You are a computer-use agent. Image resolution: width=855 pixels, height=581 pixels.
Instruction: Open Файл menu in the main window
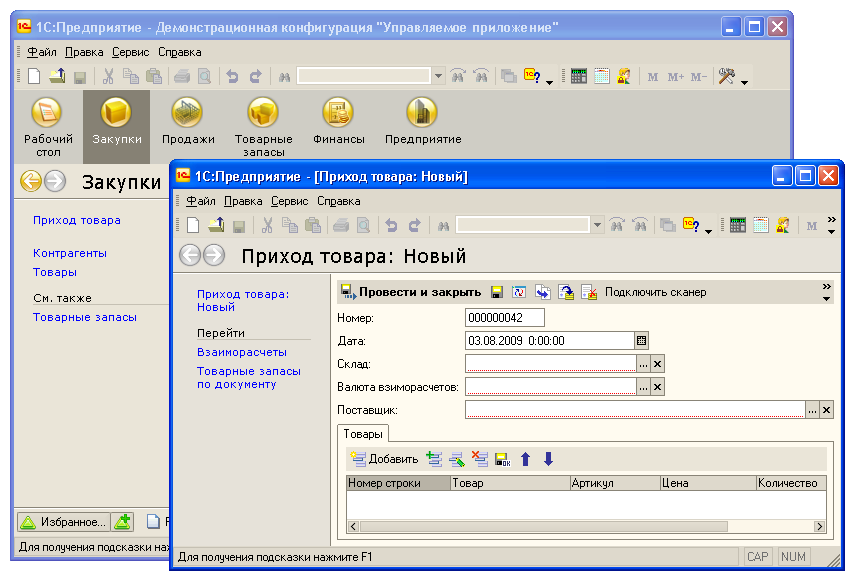coord(41,52)
